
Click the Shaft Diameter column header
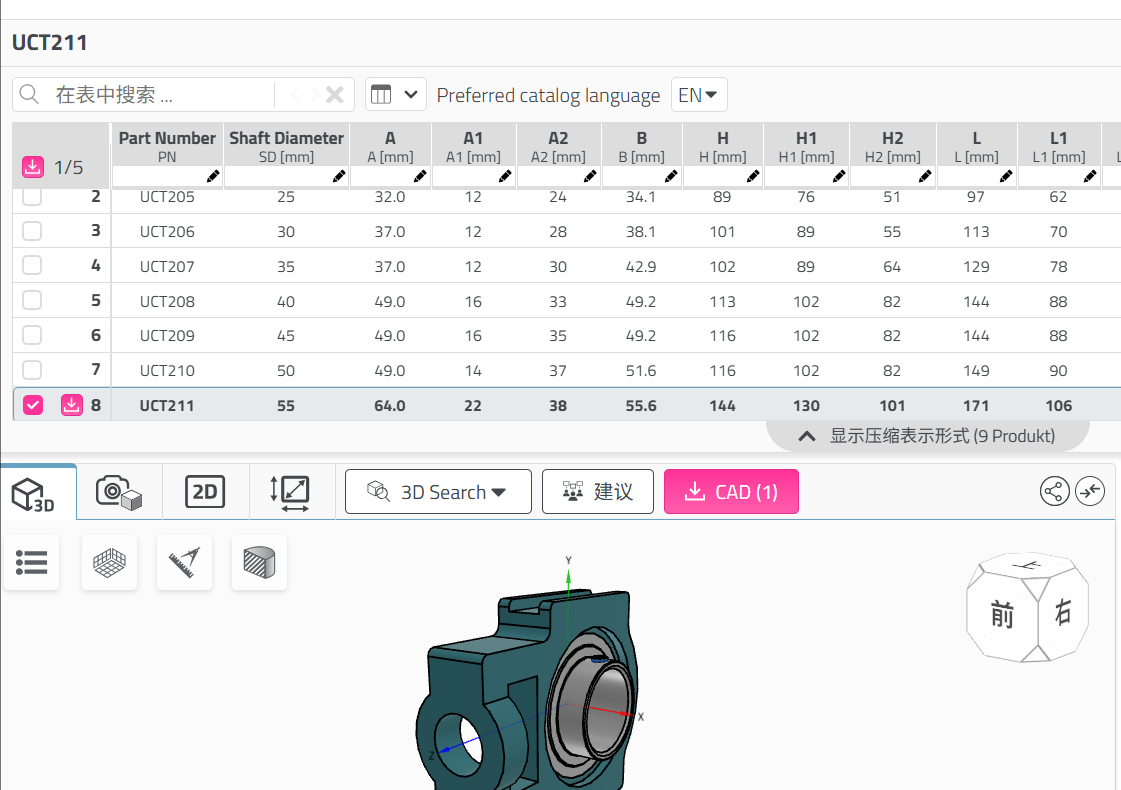click(286, 146)
